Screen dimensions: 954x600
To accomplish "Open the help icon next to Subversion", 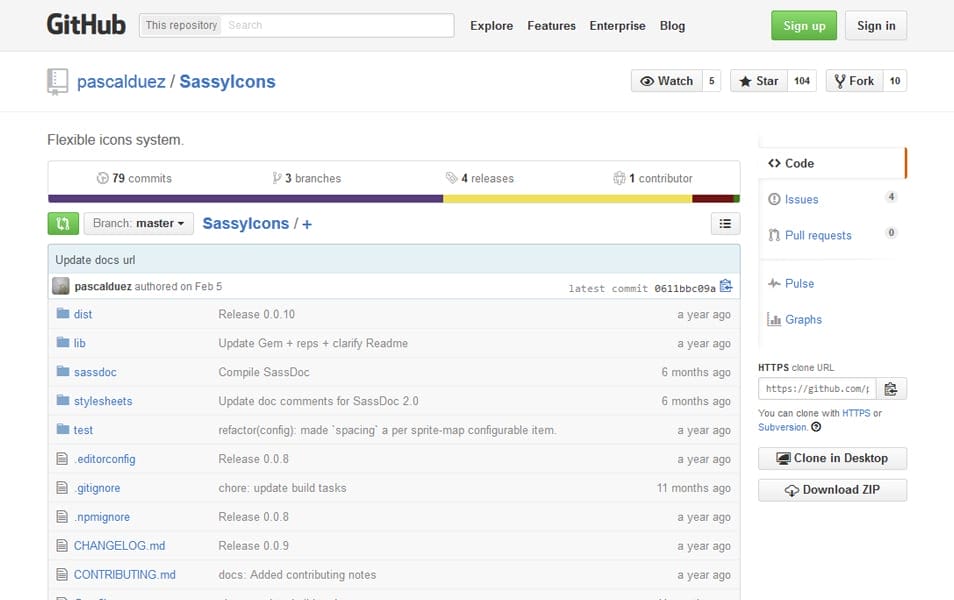I will click(x=816, y=427).
